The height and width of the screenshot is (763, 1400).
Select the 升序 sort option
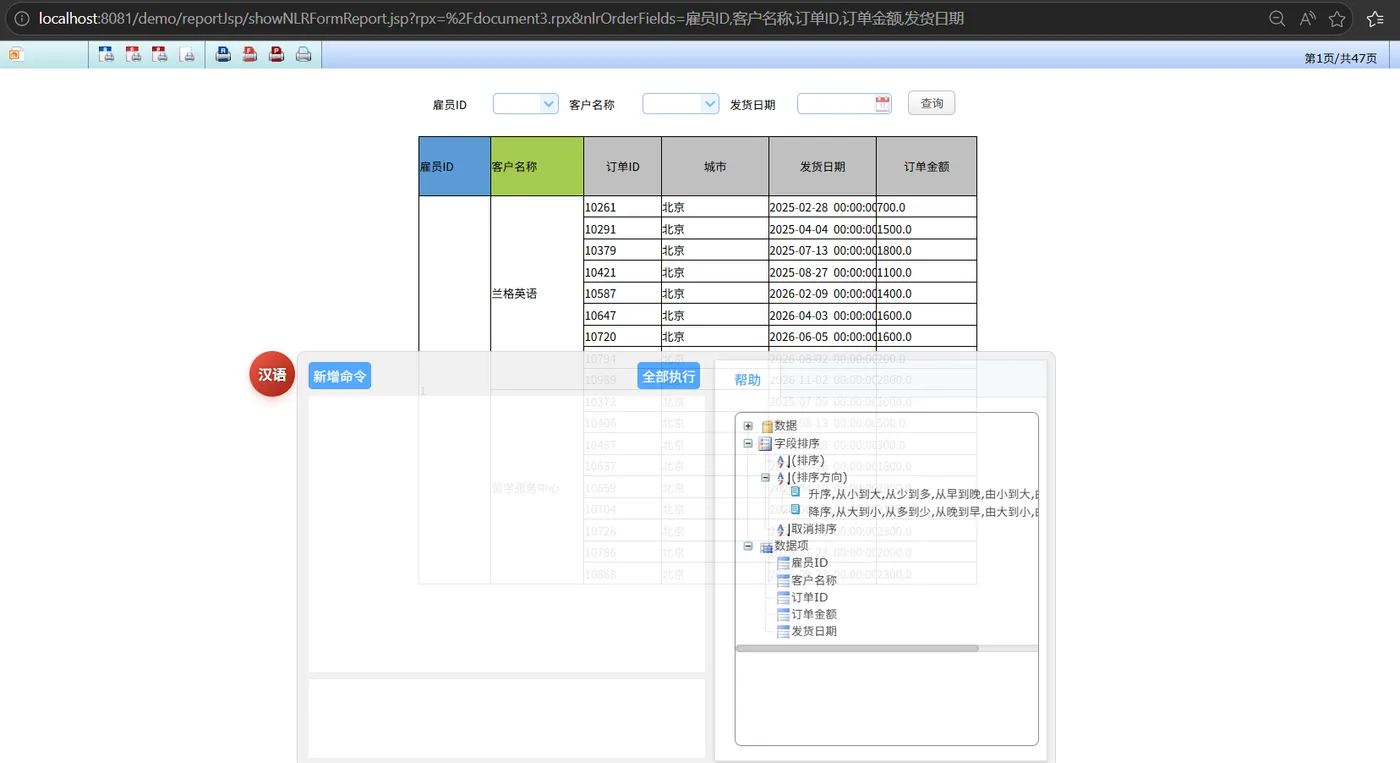(921, 494)
